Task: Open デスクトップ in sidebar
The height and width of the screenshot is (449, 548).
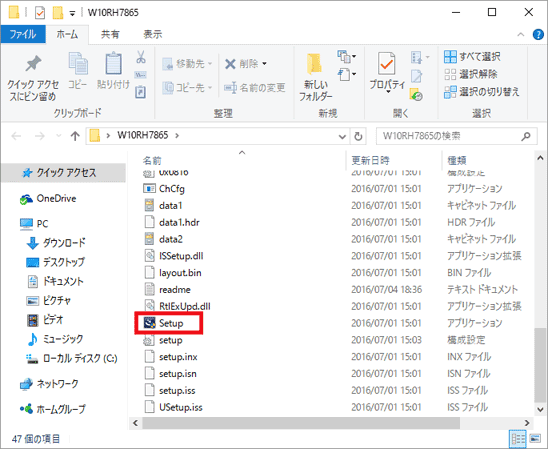Action: pos(55,262)
